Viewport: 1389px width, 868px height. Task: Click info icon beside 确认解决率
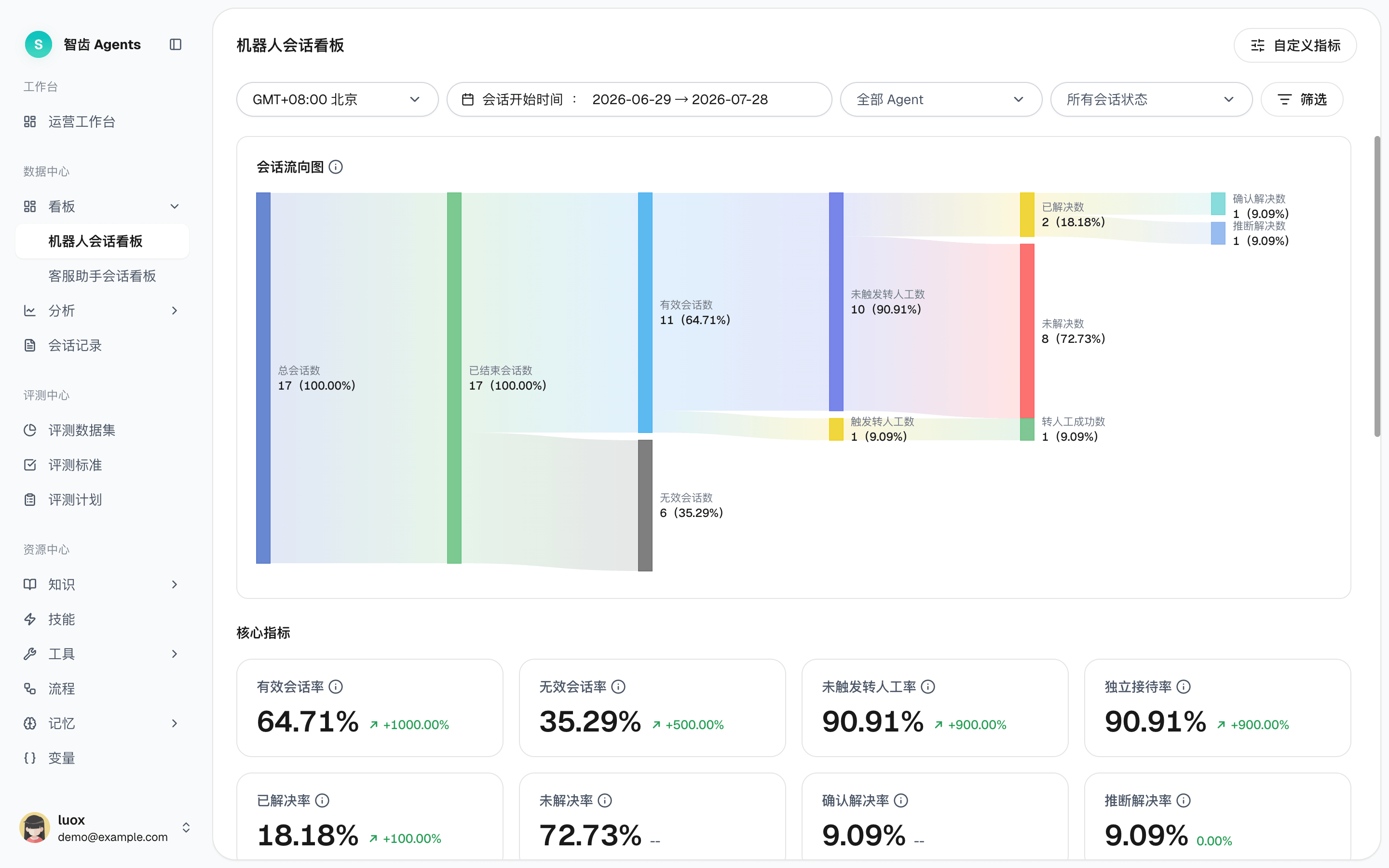click(901, 800)
